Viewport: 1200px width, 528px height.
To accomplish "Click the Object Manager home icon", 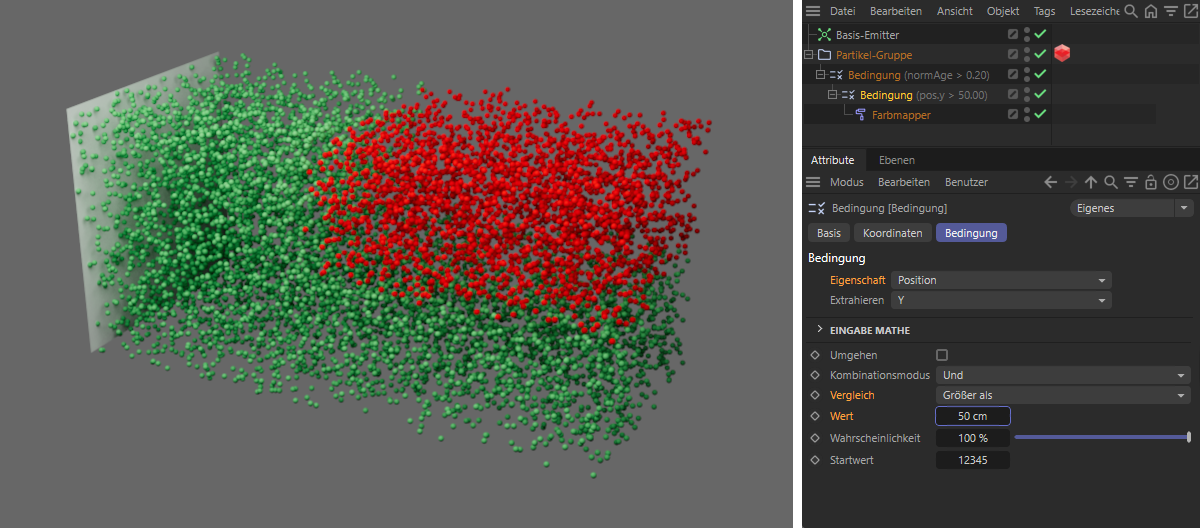I will coord(1151,11).
